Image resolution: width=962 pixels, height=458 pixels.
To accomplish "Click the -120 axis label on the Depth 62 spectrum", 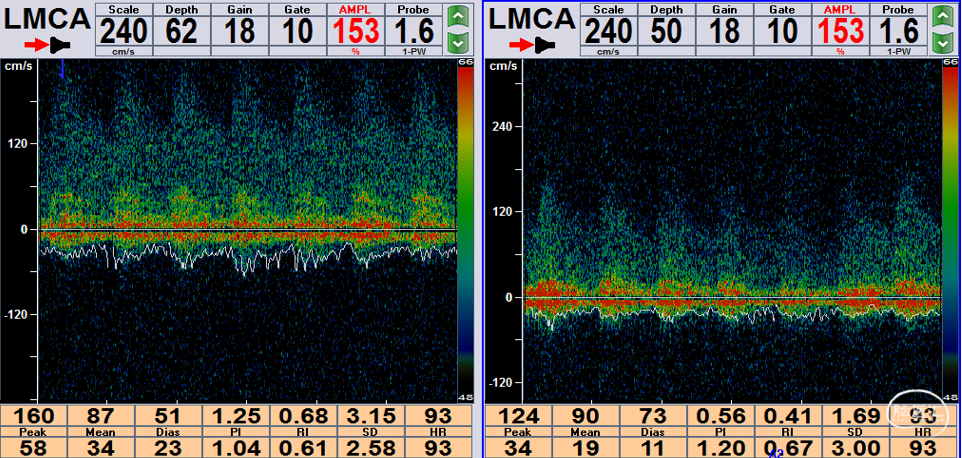I will pyautogui.click(x=18, y=315).
